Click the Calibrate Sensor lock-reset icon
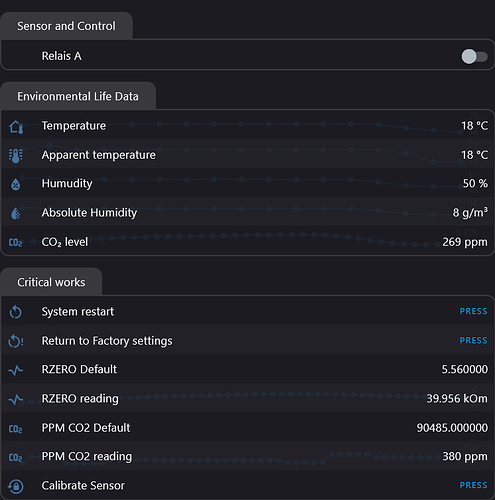The image size is (495, 500). (x=16, y=486)
